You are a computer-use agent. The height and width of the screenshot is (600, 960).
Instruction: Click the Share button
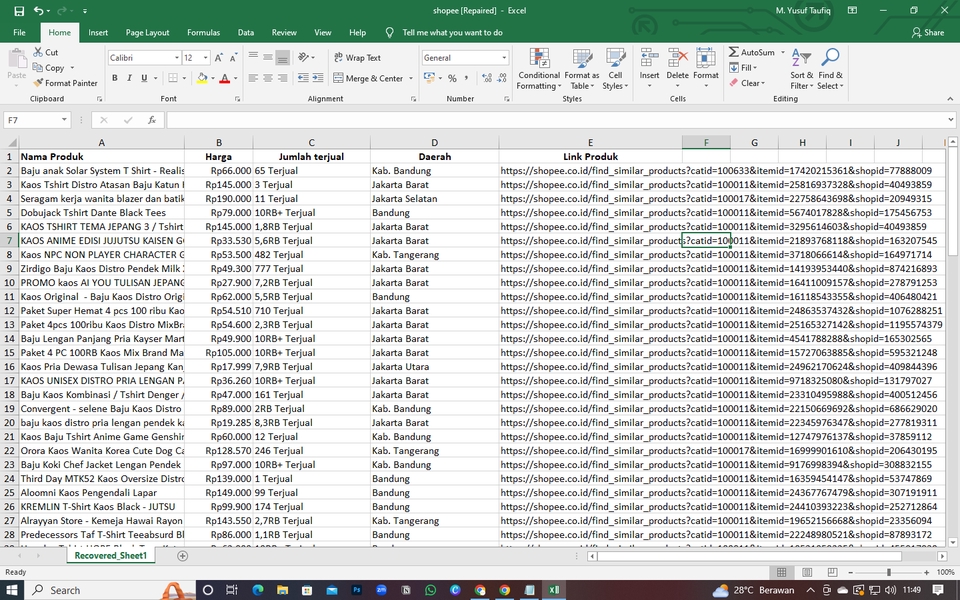(928, 32)
